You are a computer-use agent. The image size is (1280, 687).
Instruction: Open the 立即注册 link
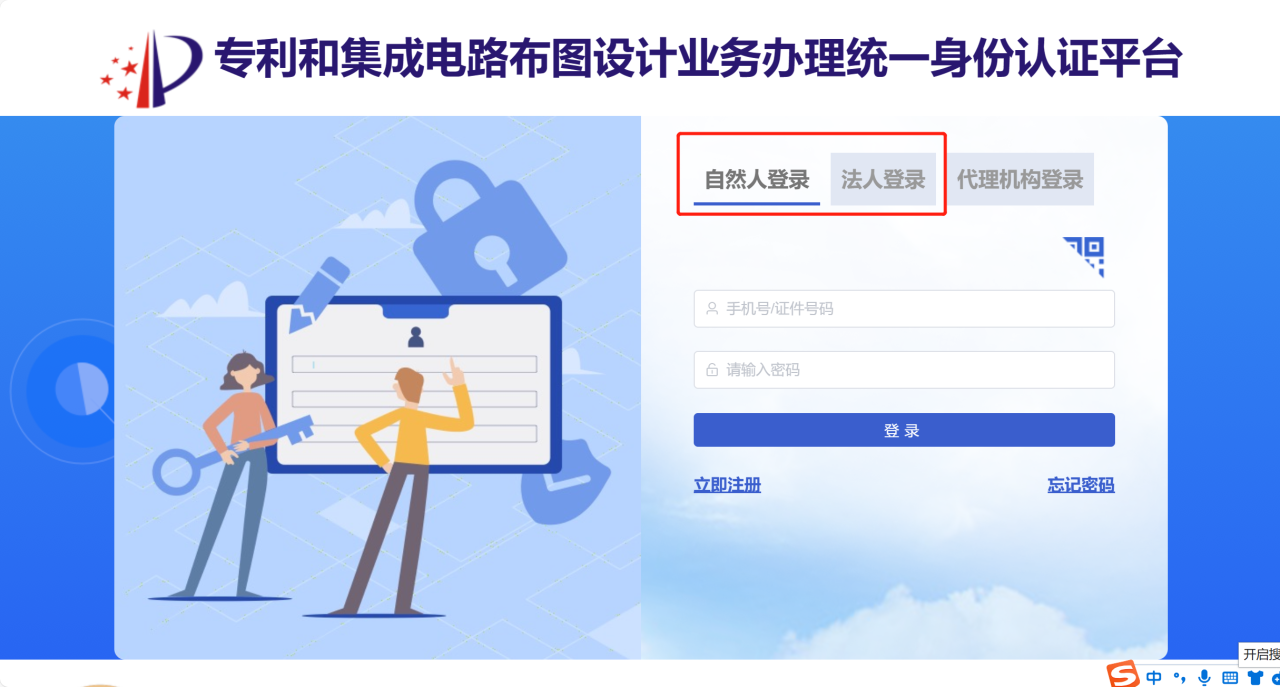point(727,485)
